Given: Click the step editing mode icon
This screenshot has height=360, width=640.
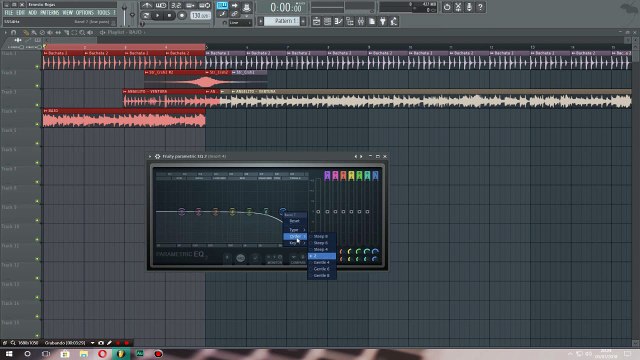Looking at the screenshot, I should pyautogui.click(x=222, y=14).
